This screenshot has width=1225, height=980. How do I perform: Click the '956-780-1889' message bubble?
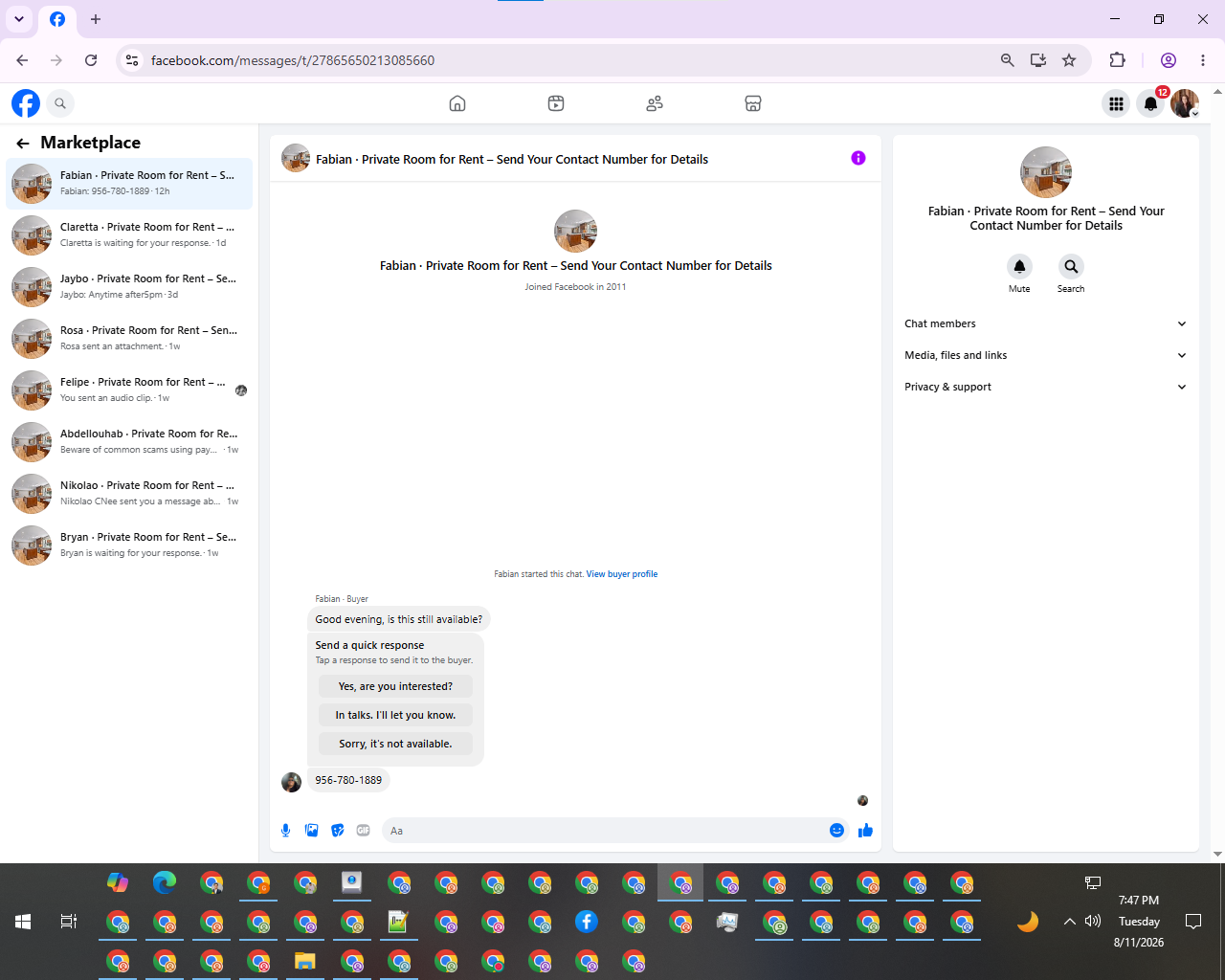tap(348, 781)
